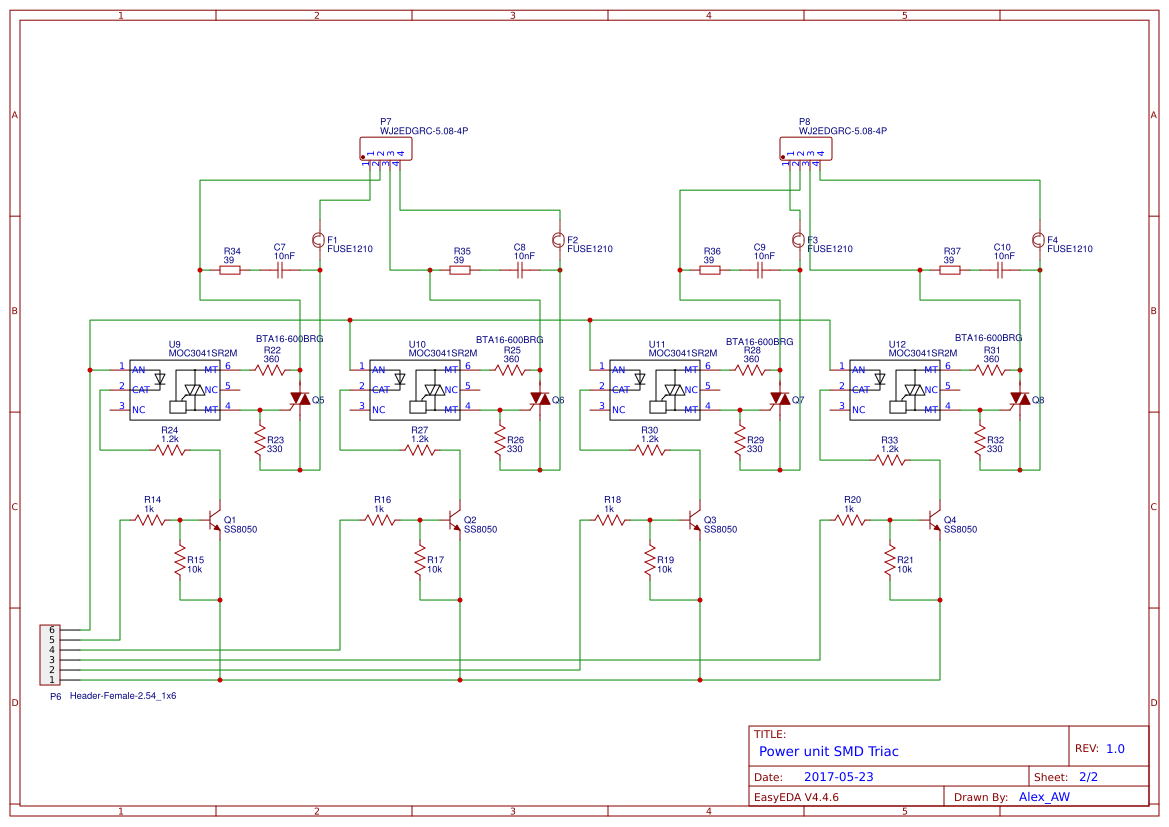Select the triac Q5 symbol
The image size is (1169, 827).
point(300,398)
